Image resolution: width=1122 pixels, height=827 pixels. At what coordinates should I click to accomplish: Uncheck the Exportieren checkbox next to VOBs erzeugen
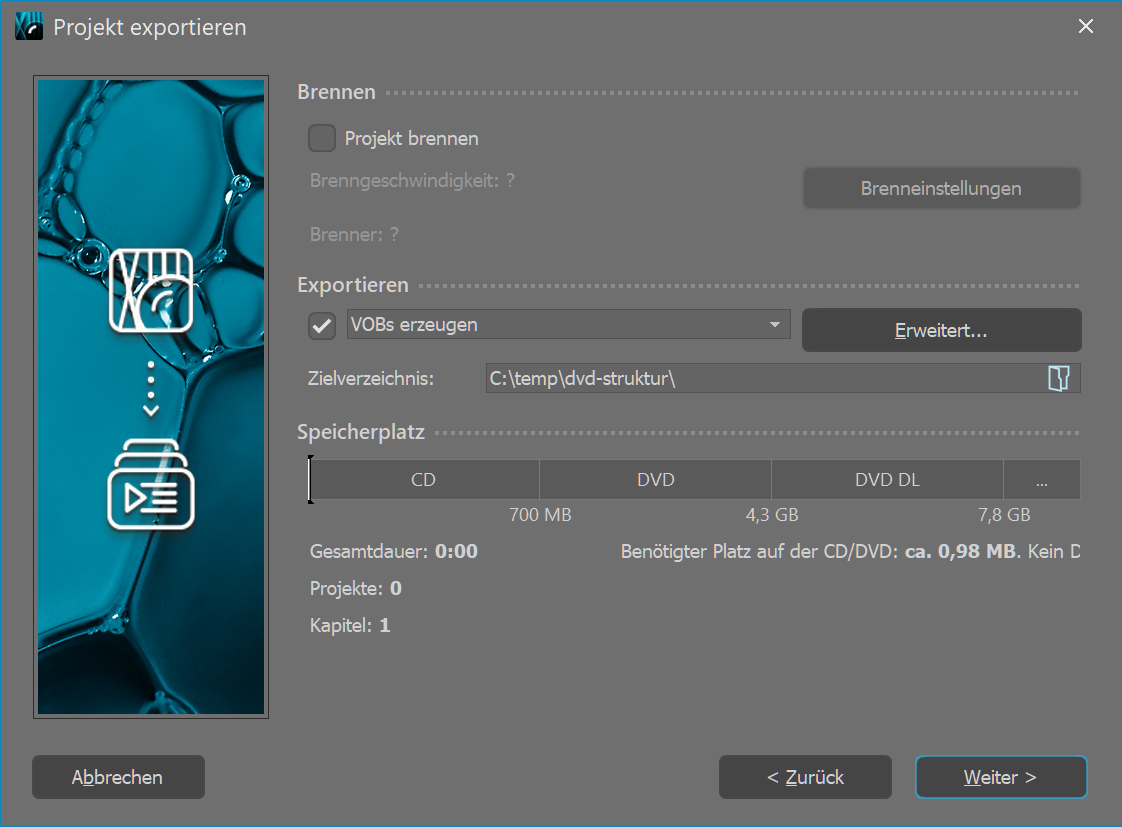point(322,325)
